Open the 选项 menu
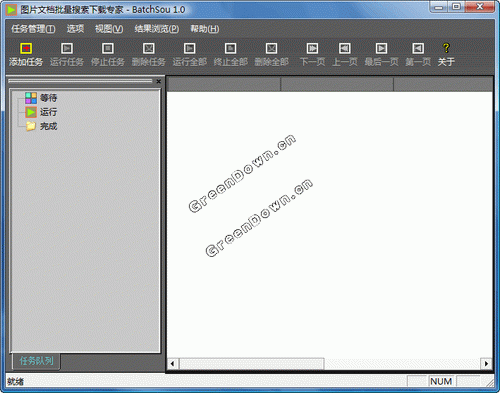 tap(75, 29)
